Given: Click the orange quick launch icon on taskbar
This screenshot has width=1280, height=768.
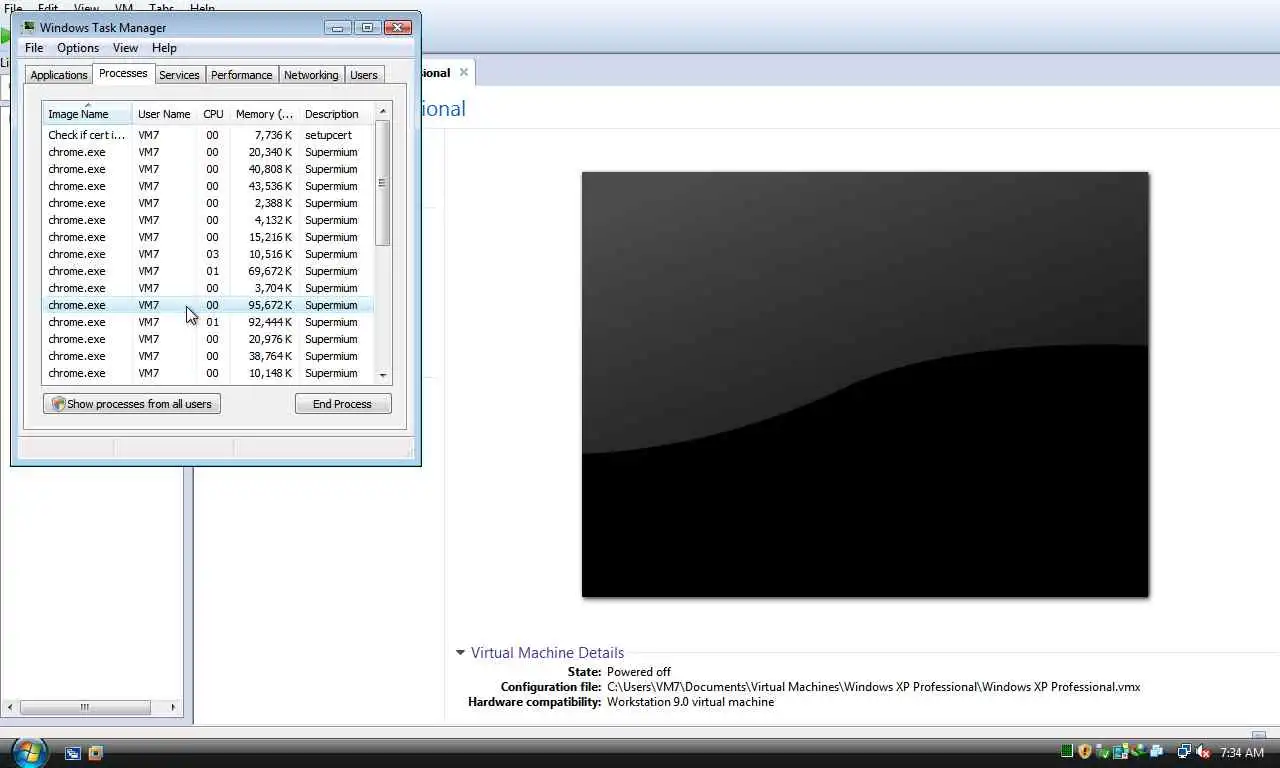Looking at the screenshot, I should (95, 753).
